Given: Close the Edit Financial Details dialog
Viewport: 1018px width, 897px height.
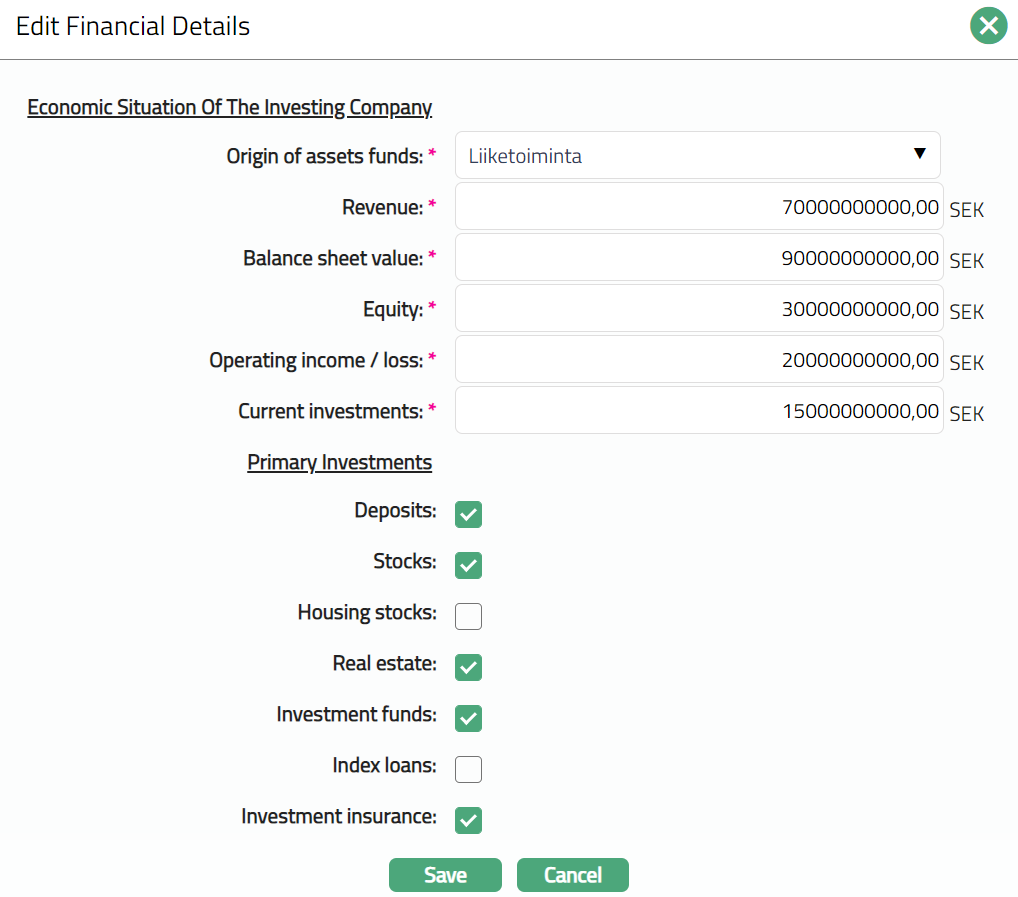Looking at the screenshot, I should pyautogui.click(x=988, y=26).
